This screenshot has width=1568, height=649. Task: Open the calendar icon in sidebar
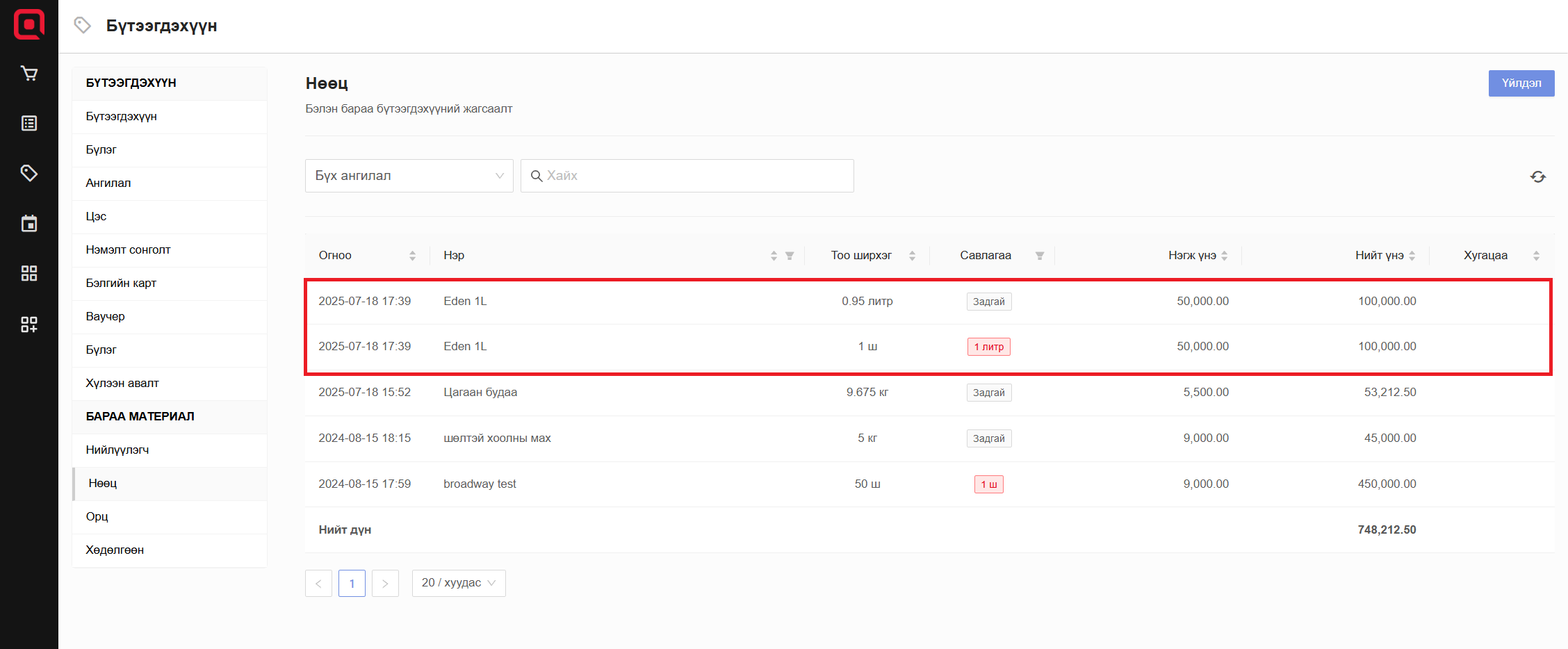pyautogui.click(x=29, y=224)
